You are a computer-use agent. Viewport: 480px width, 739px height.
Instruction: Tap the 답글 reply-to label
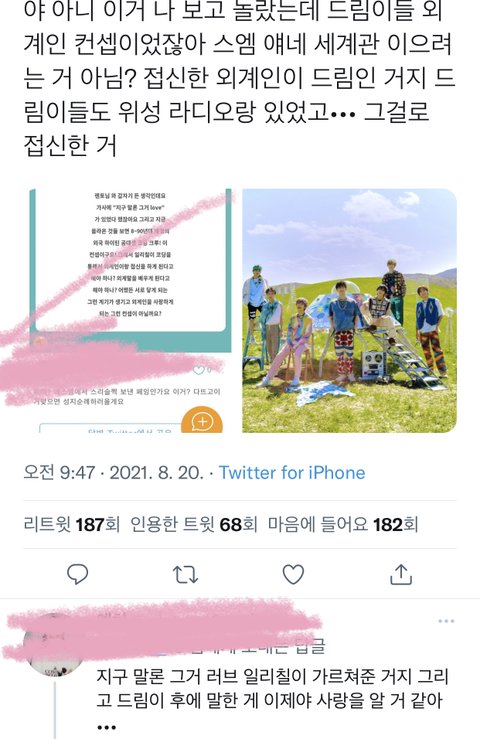(x=310, y=646)
